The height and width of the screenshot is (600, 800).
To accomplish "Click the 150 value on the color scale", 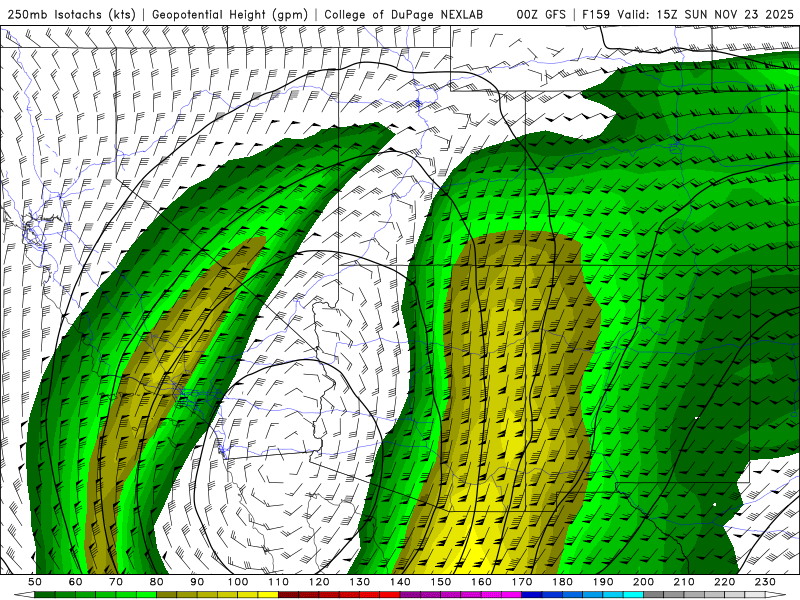I will pyautogui.click(x=440, y=582).
